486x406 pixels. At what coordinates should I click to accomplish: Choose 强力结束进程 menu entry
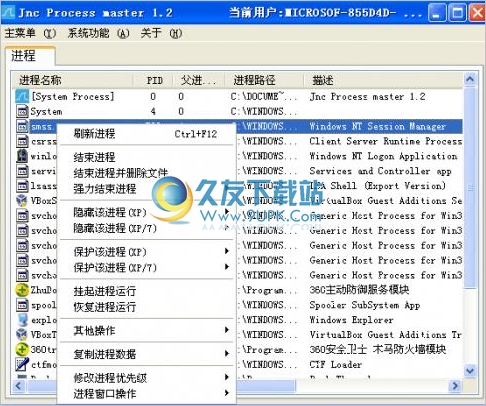click(147, 189)
